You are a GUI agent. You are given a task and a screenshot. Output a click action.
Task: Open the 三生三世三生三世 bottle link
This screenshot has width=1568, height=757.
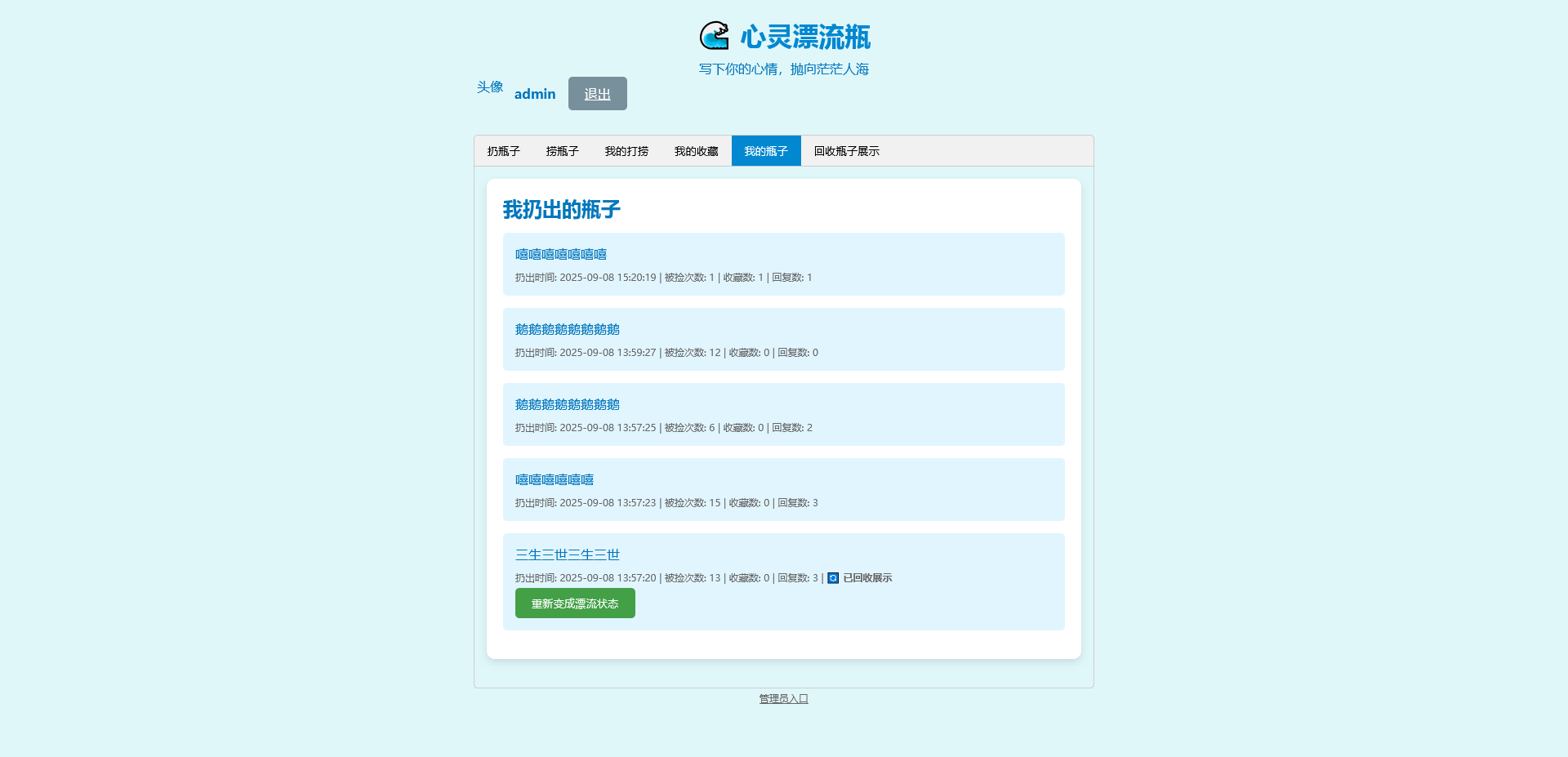point(567,555)
